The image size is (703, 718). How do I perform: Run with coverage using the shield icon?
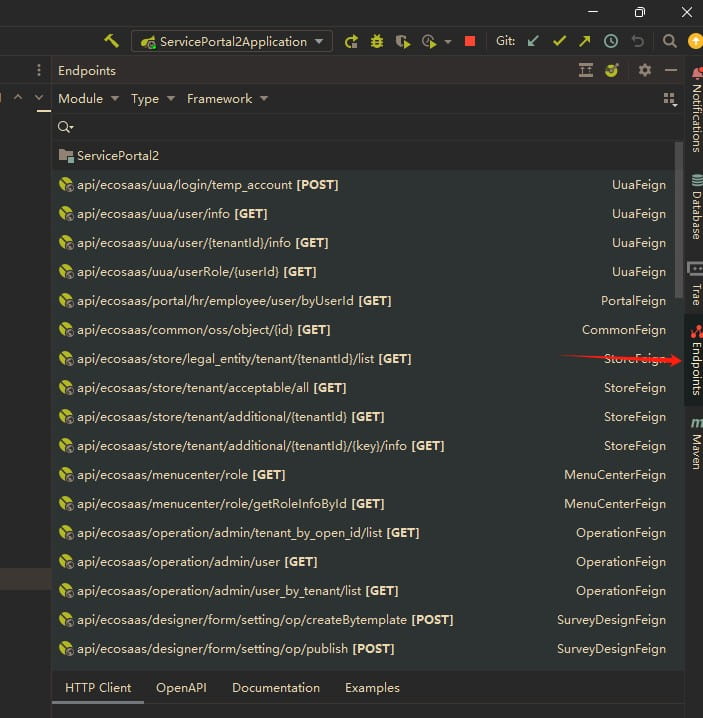point(402,41)
